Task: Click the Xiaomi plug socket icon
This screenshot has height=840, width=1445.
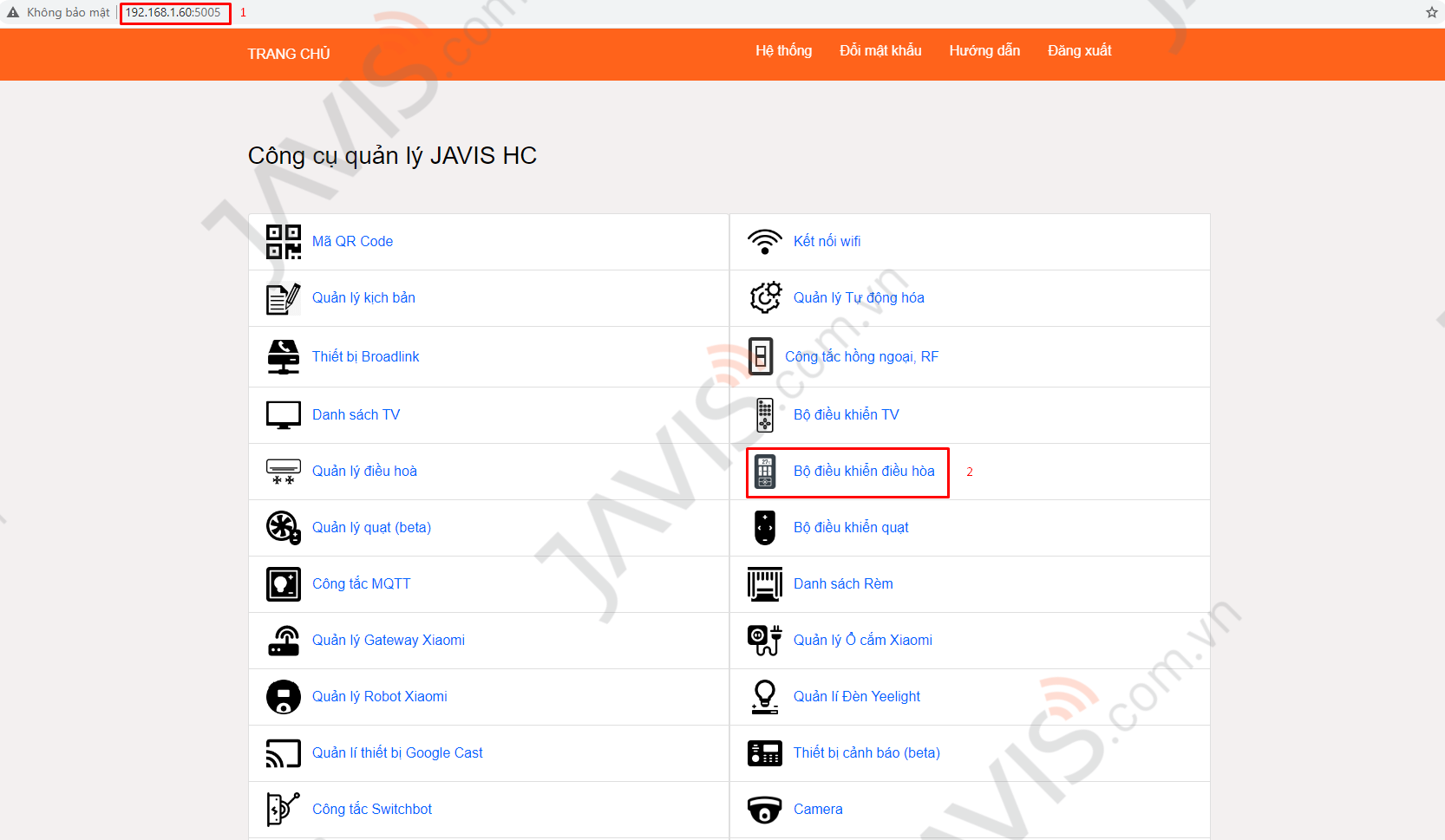Action: click(765, 641)
